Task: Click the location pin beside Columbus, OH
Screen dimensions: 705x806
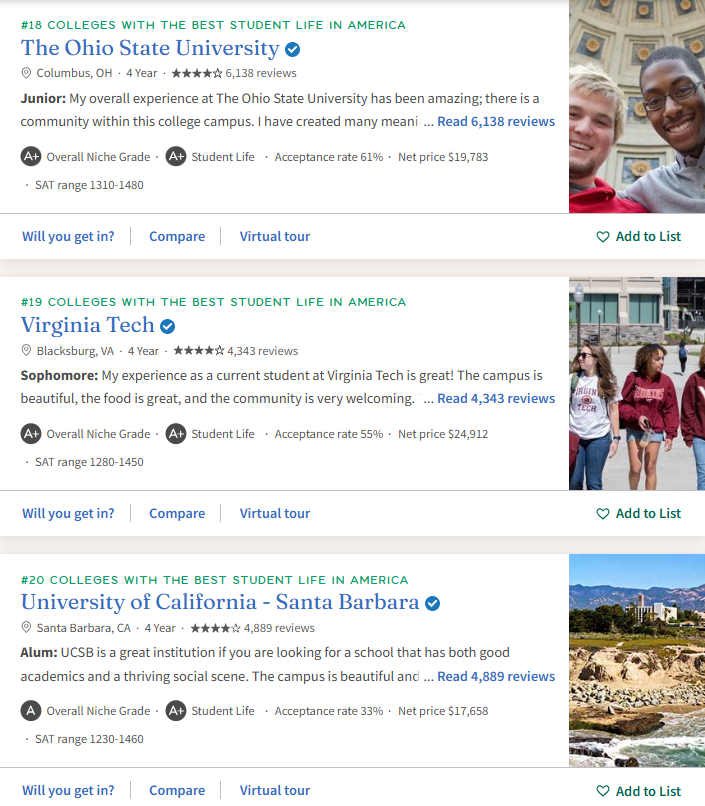Action: click(26, 73)
